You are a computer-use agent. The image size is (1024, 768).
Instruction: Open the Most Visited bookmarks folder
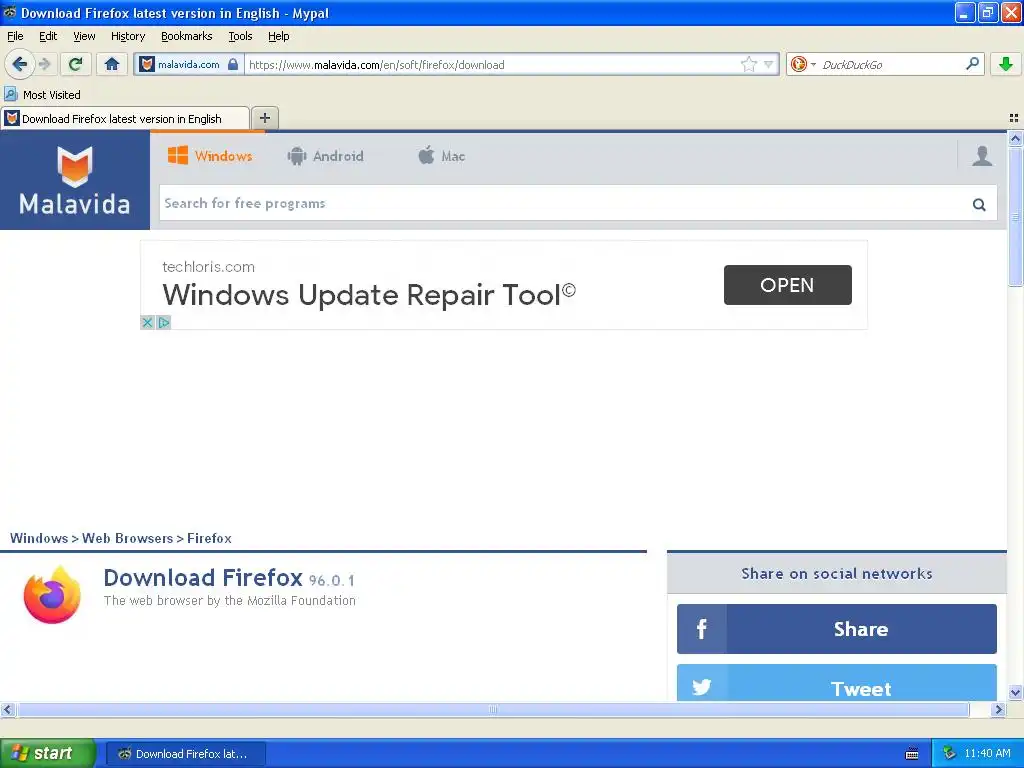43,95
